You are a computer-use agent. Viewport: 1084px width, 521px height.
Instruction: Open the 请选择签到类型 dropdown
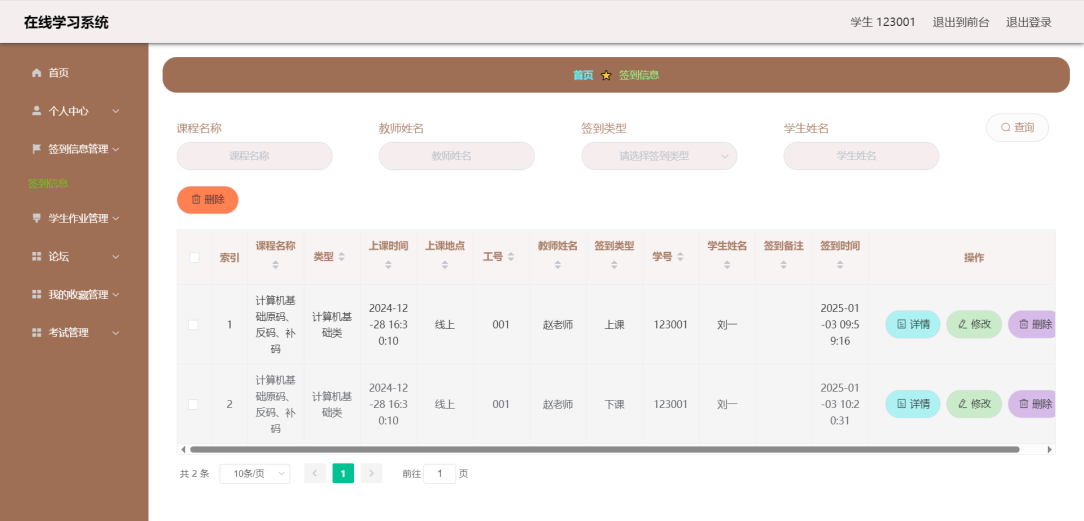click(x=659, y=156)
